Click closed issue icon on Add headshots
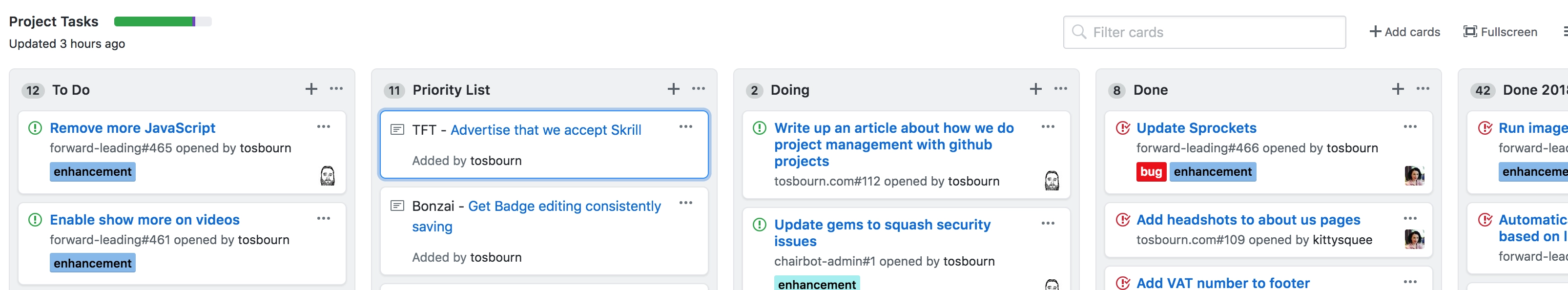 point(1122,219)
